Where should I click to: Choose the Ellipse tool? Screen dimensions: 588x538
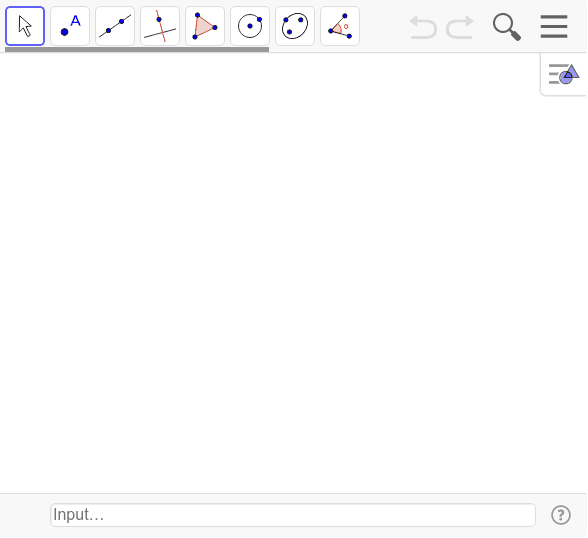[x=295, y=26]
